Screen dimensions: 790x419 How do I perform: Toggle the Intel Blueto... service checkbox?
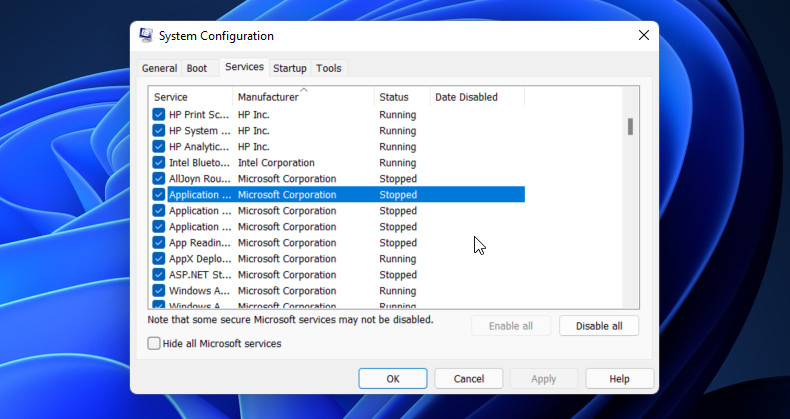(x=159, y=163)
